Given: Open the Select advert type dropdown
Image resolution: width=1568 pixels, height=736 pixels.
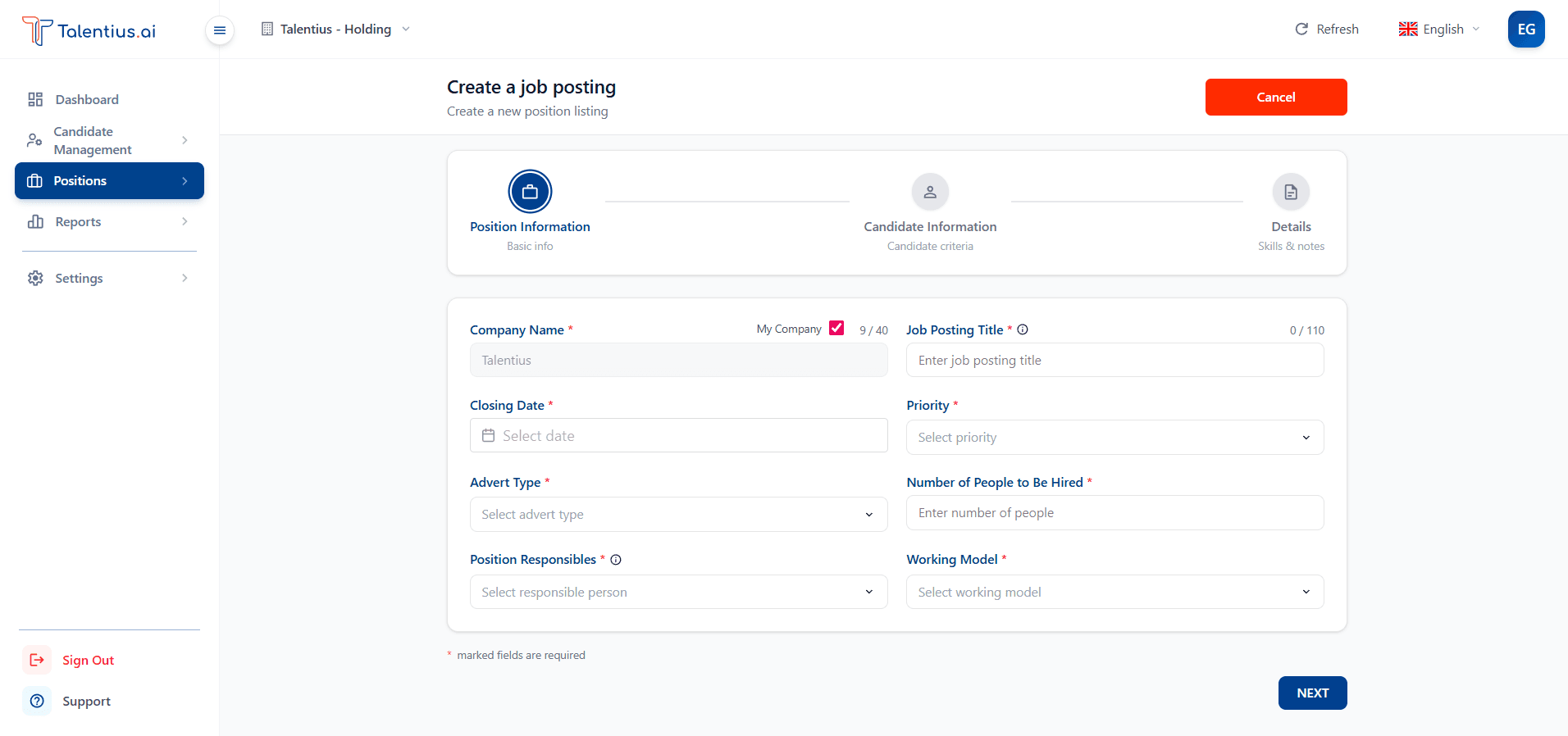Looking at the screenshot, I should coord(679,514).
